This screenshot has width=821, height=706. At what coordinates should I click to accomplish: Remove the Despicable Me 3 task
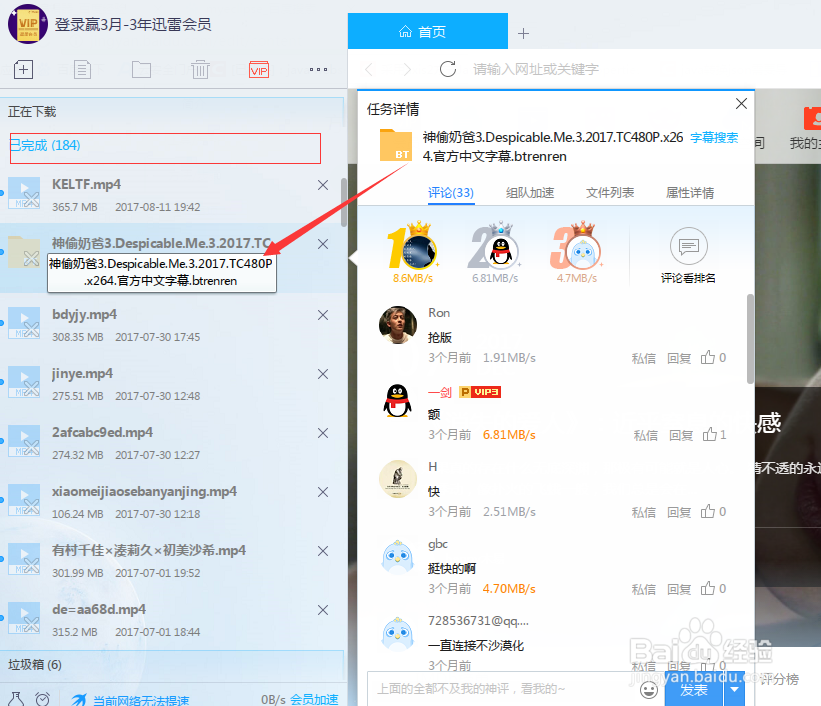[323, 244]
